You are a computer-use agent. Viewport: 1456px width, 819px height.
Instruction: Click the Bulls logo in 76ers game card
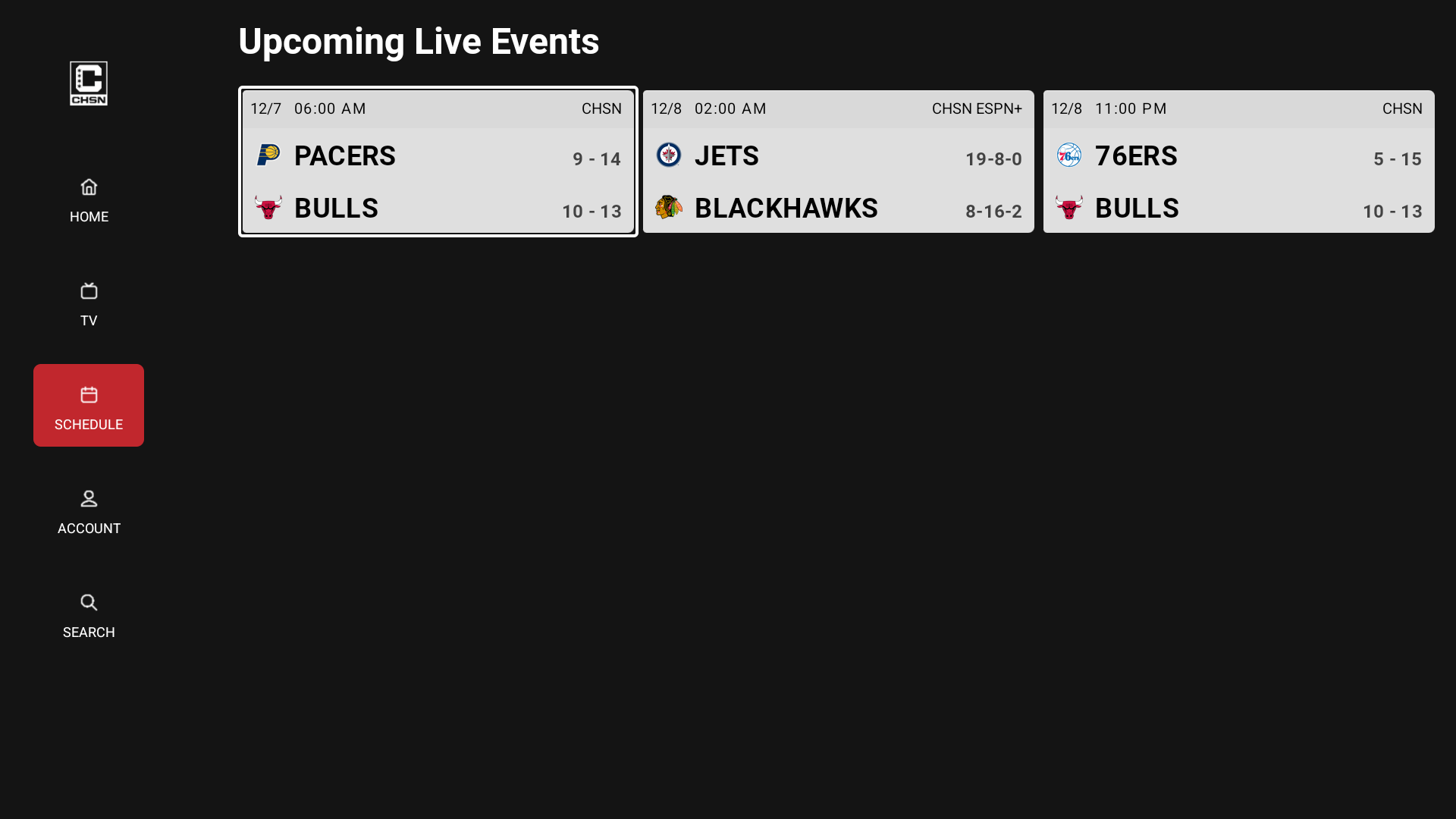point(1068,207)
